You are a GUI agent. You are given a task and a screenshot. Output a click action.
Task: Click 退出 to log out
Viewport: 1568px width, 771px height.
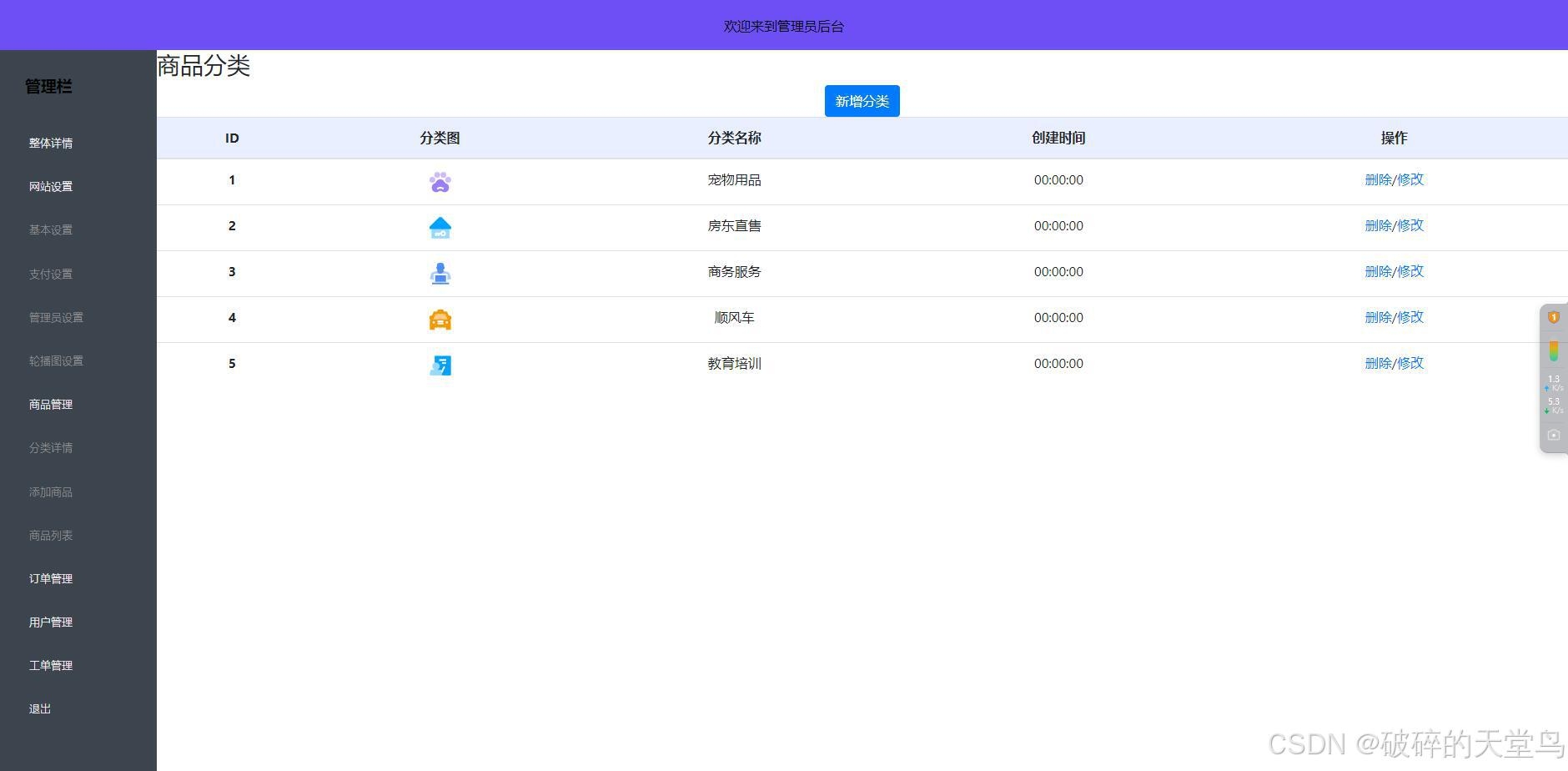pos(40,708)
